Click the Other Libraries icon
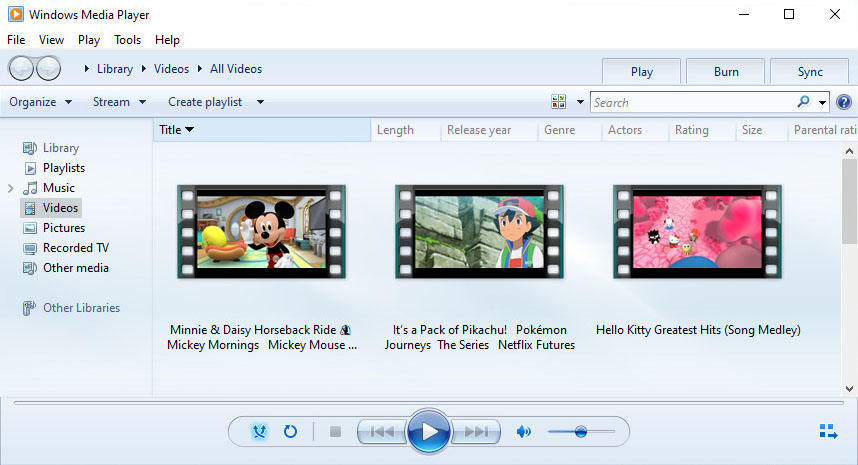858x465 pixels. tap(29, 309)
